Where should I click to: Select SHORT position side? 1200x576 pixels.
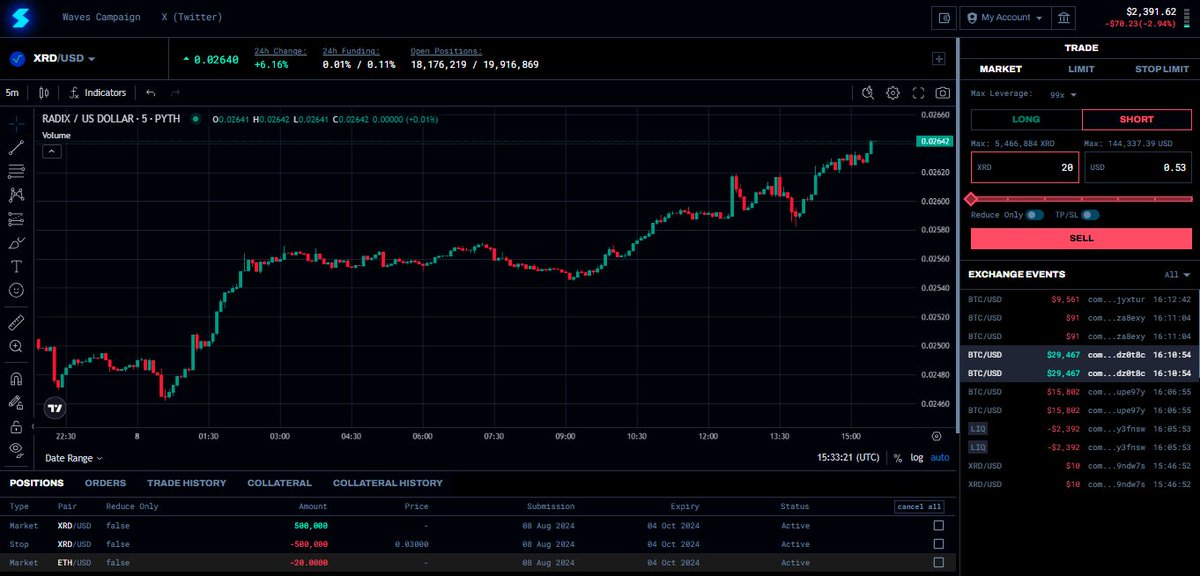1137,119
